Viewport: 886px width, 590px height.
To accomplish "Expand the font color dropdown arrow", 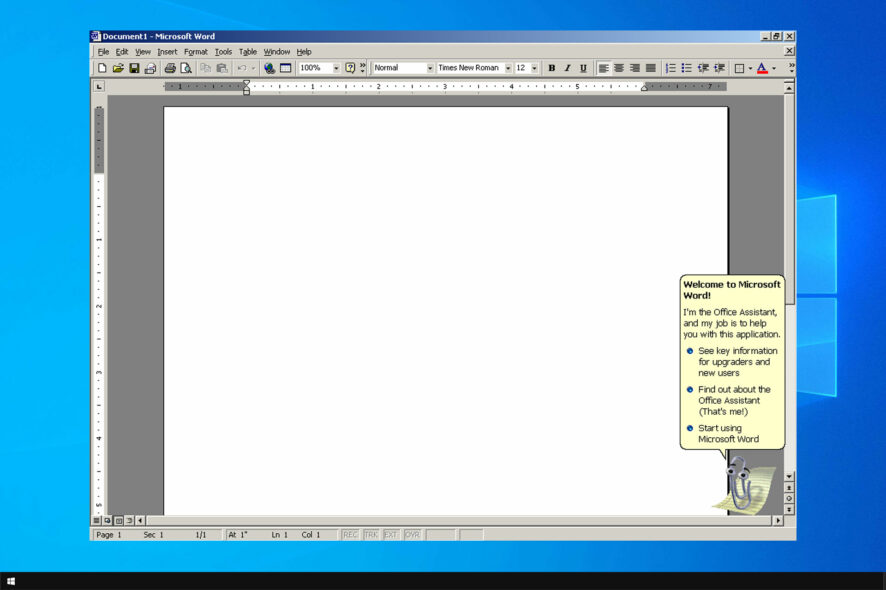I will [x=774, y=68].
